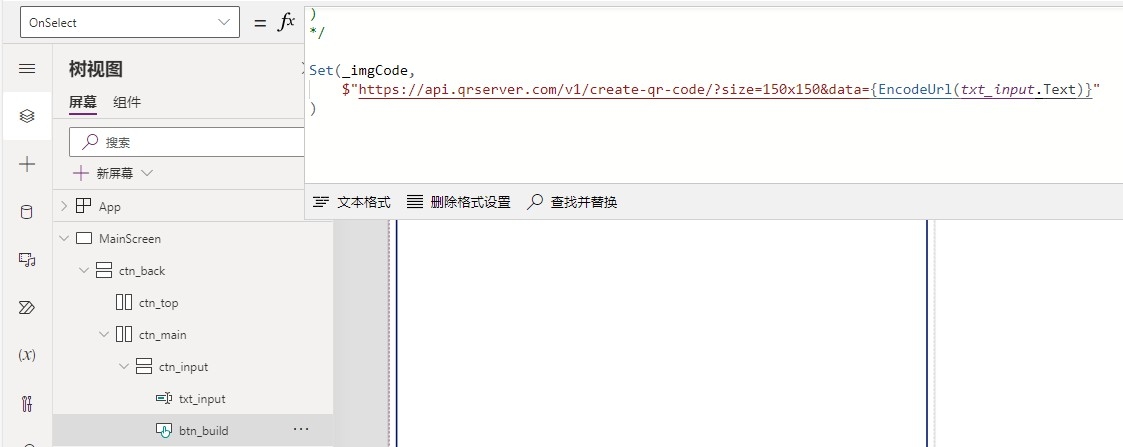Collapse the ctn_input container node

(x=125, y=366)
